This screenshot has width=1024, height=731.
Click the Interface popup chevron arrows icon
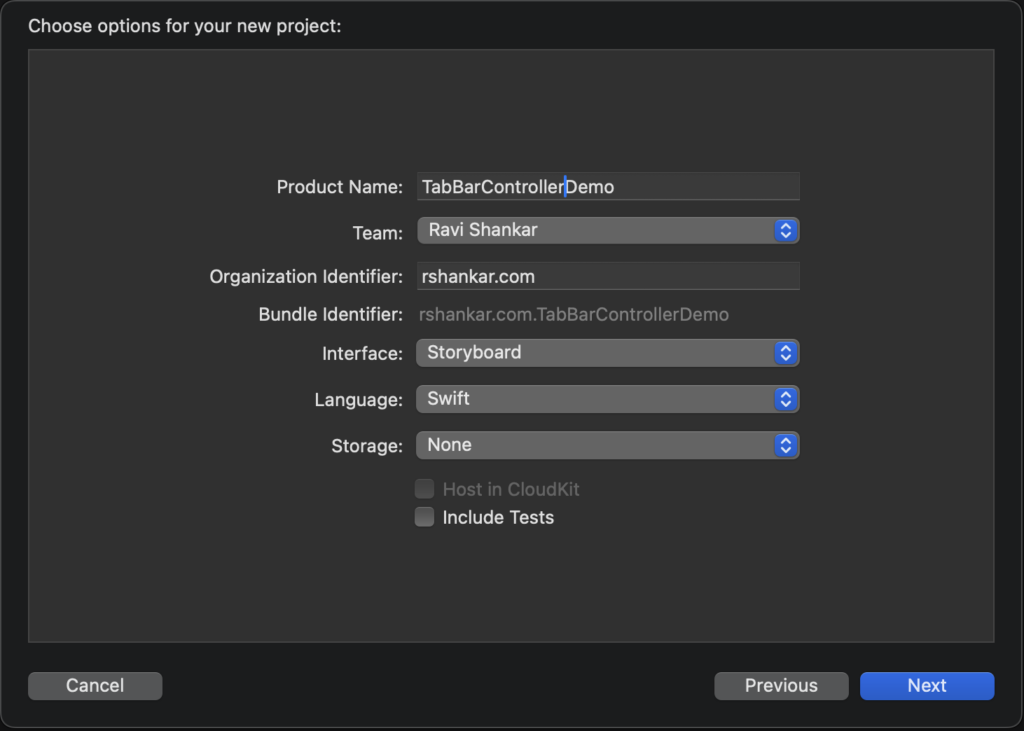pyautogui.click(x=786, y=353)
